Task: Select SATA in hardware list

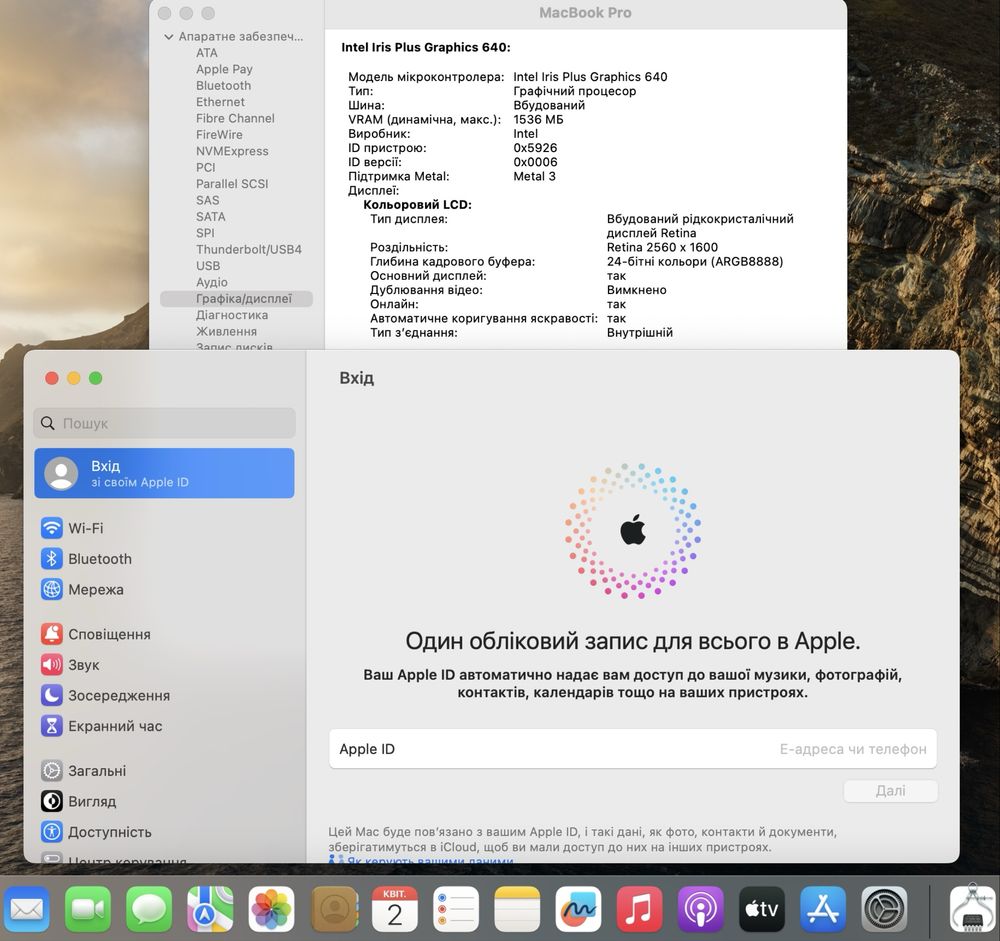Action: (210, 216)
